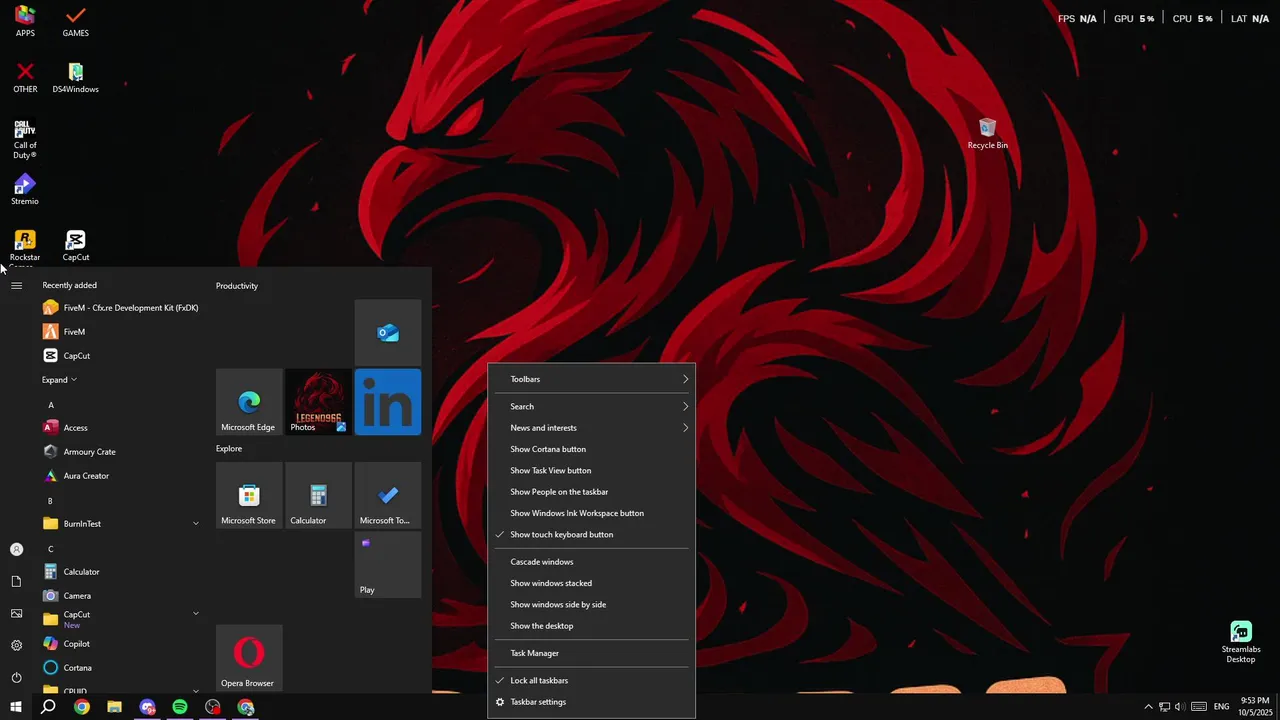Open Taskbar settings
The width and height of the screenshot is (1280, 720).
click(591, 702)
